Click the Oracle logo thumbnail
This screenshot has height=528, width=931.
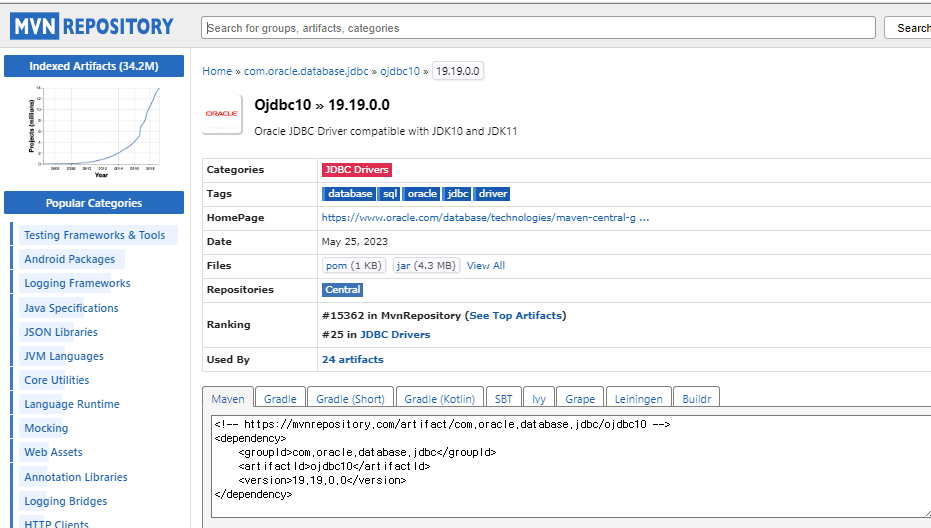(222, 114)
